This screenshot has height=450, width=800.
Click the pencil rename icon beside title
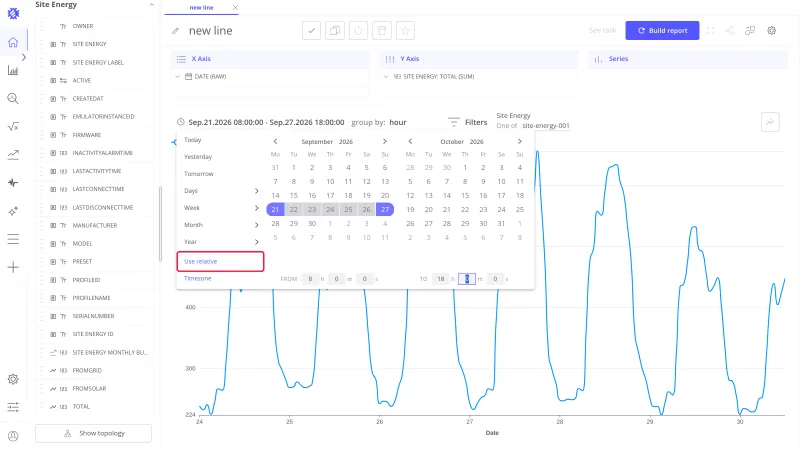pyautogui.click(x=176, y=31)
